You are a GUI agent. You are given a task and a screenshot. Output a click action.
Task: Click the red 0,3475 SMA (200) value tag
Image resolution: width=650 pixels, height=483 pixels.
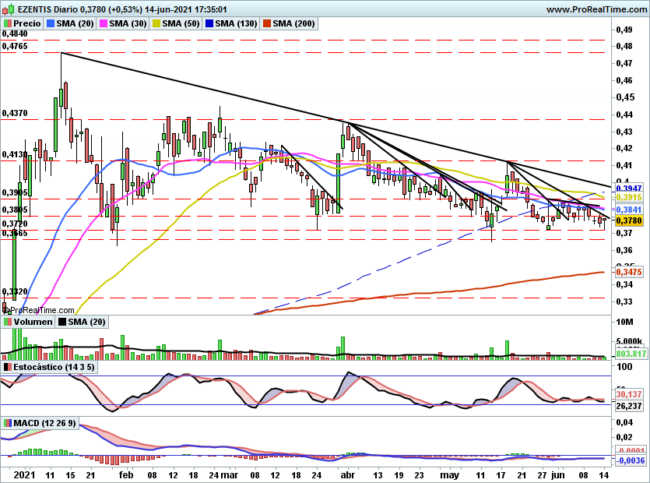coord(628,272)
